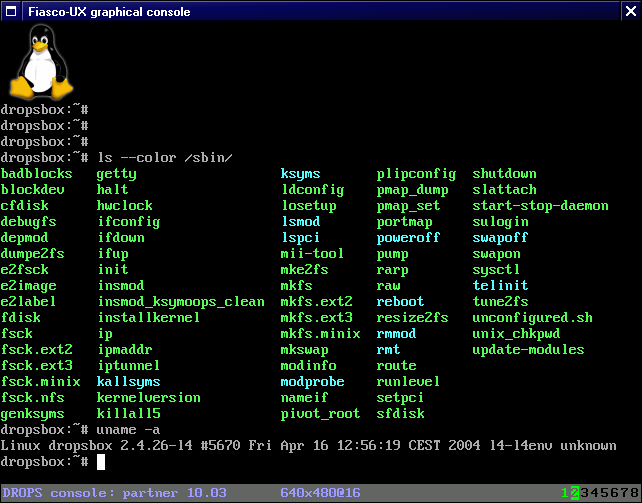Click the cursor block at the prompt
The width and height of the screenshot is (642, 503).
[101, 461]
